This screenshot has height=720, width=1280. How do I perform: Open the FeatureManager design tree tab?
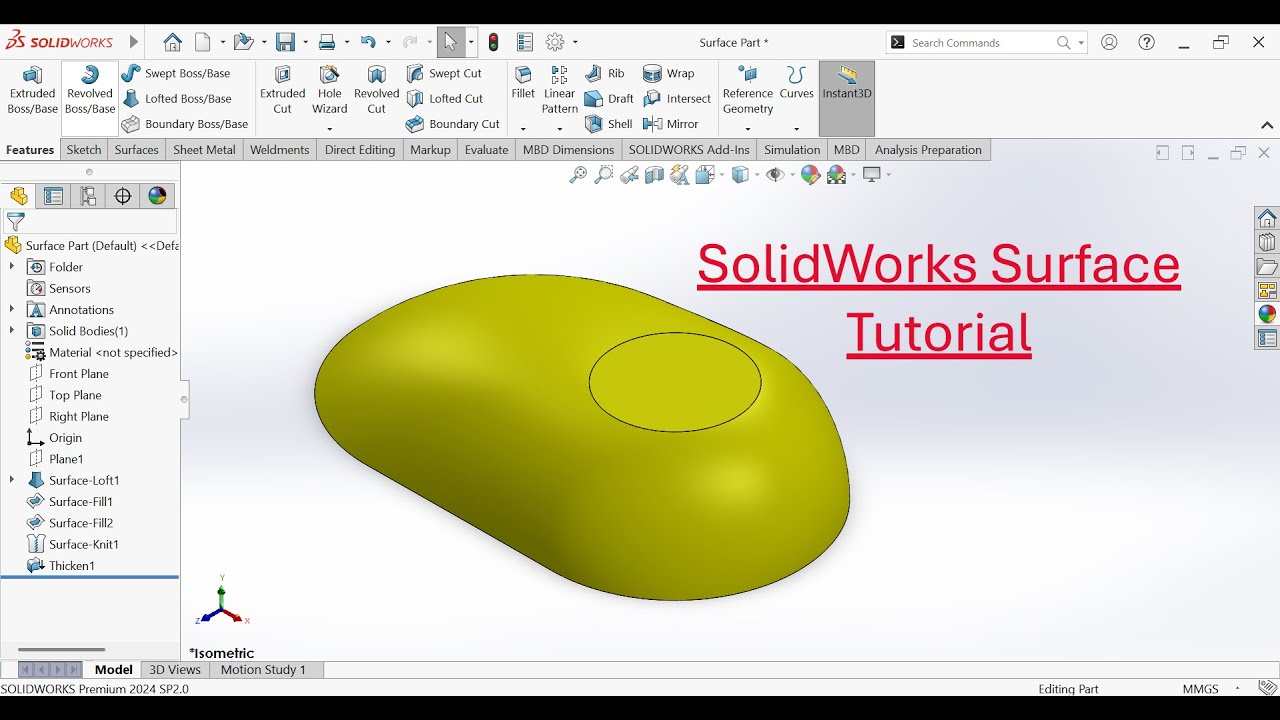[19, 196]
